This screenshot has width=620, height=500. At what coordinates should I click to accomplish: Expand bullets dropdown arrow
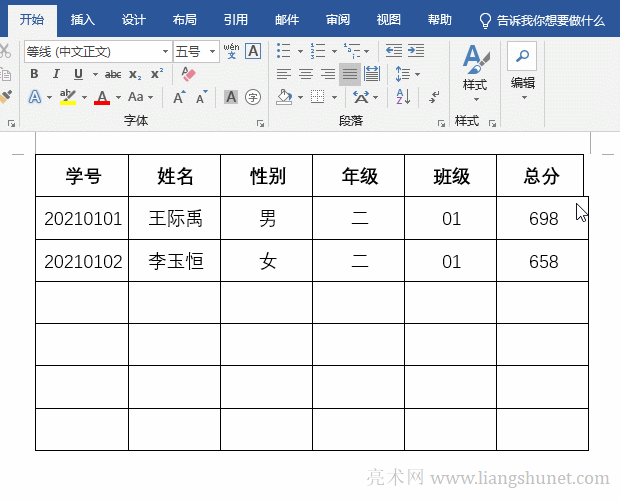300,51
